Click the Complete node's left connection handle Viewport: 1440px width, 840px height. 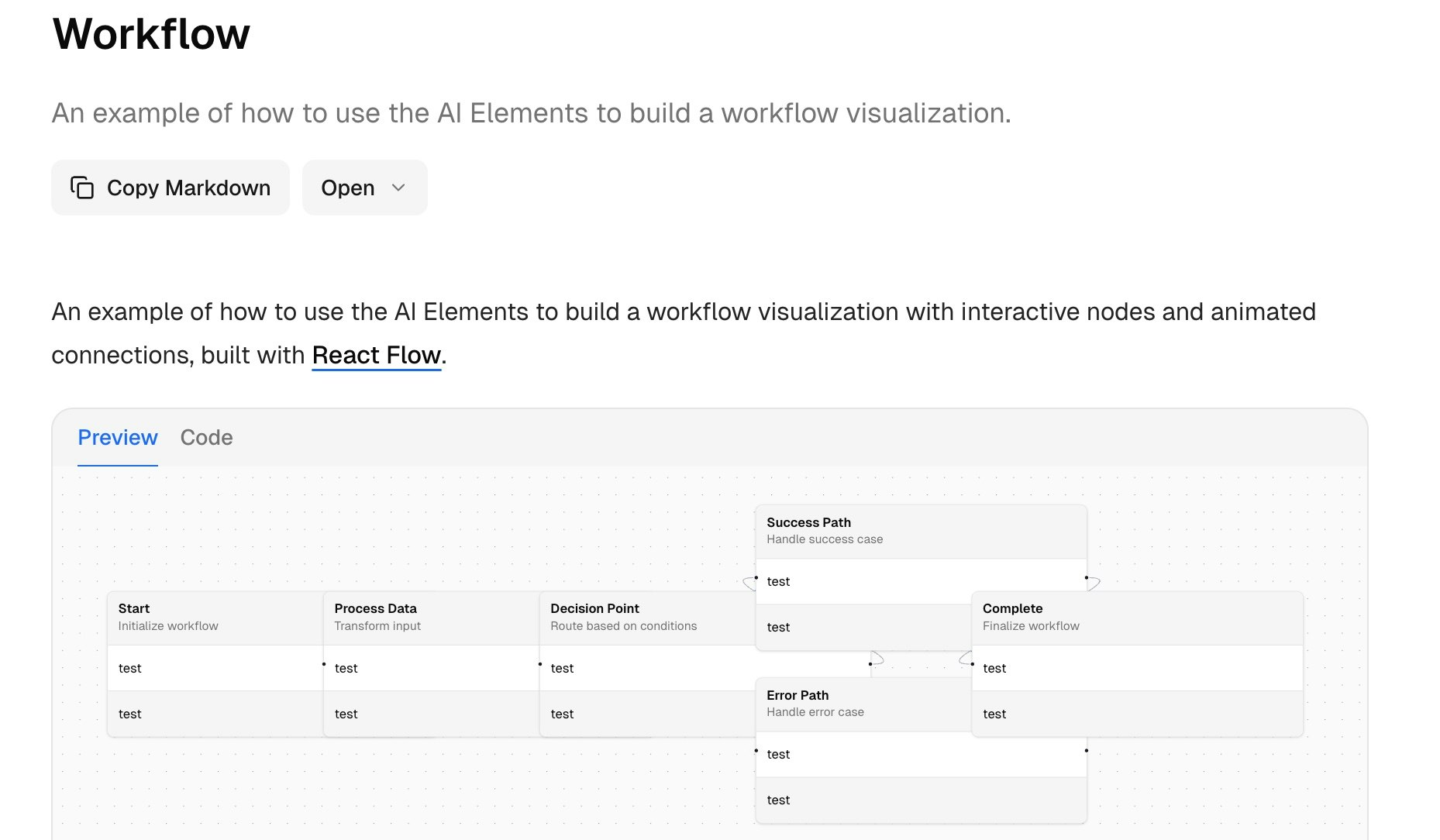click(973, 664)
